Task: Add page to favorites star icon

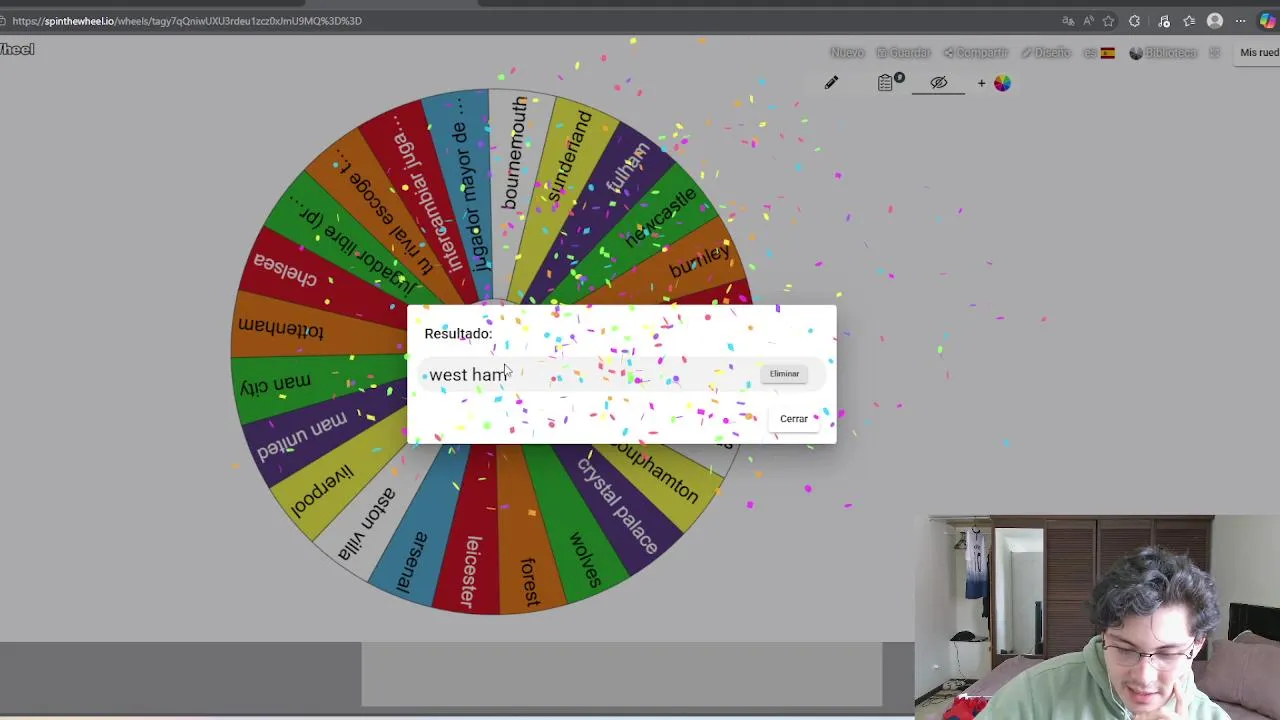Action: tap(1108, 21)
